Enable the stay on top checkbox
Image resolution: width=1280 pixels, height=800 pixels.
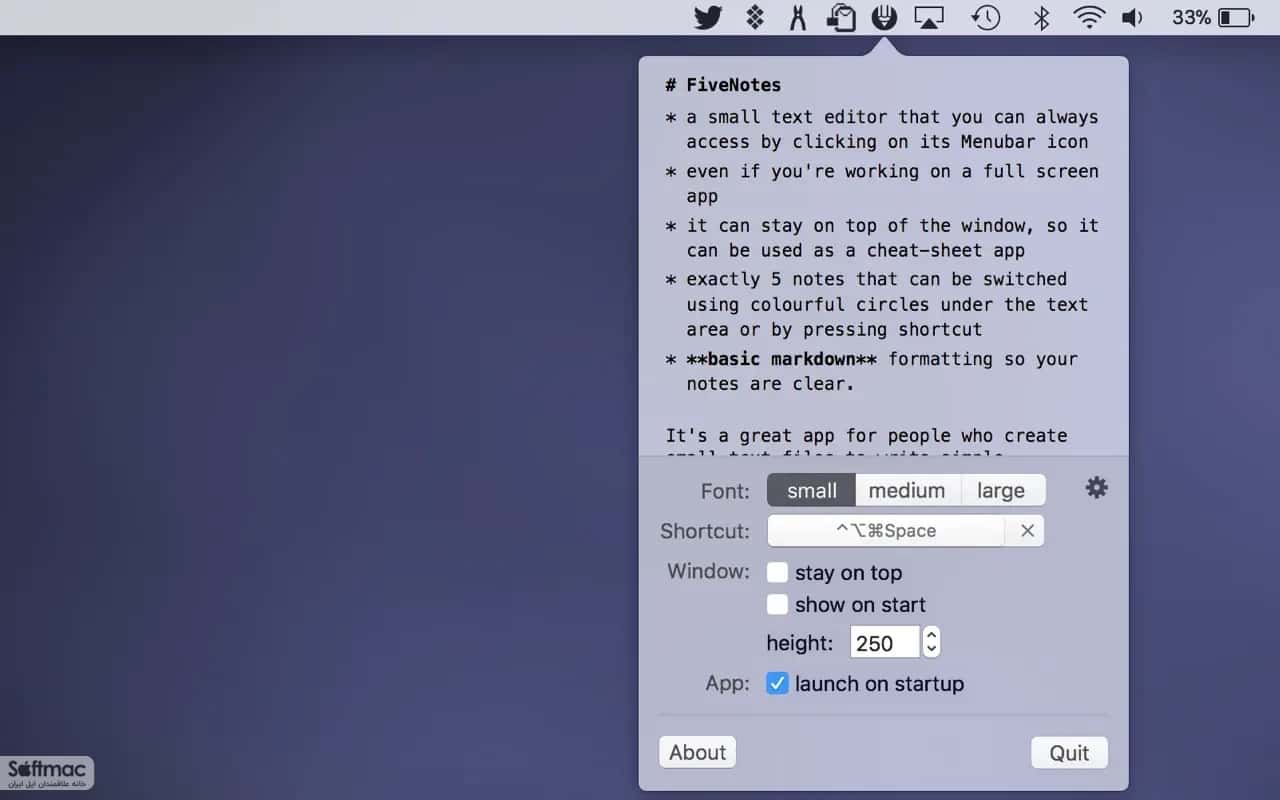click(777, 572)
